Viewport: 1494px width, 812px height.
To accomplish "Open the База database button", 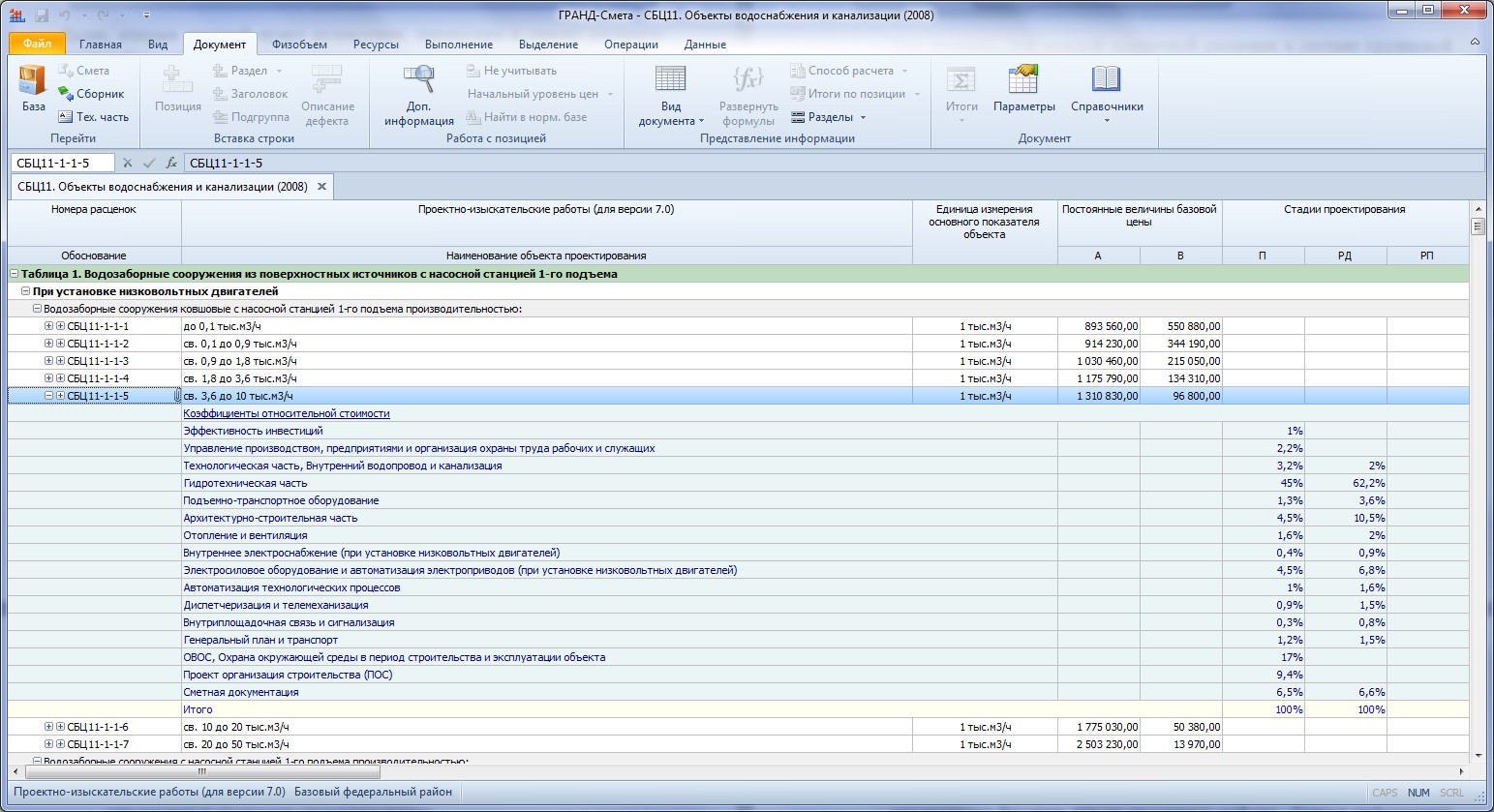I will 33,89.
